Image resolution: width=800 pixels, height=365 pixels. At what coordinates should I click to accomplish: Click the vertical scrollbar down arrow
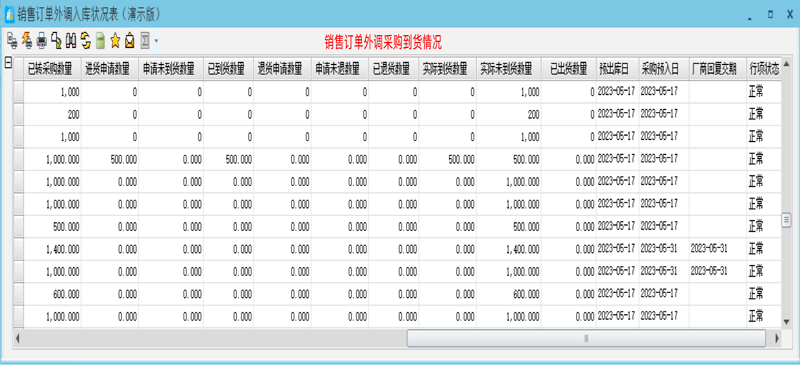coord(787,321)
